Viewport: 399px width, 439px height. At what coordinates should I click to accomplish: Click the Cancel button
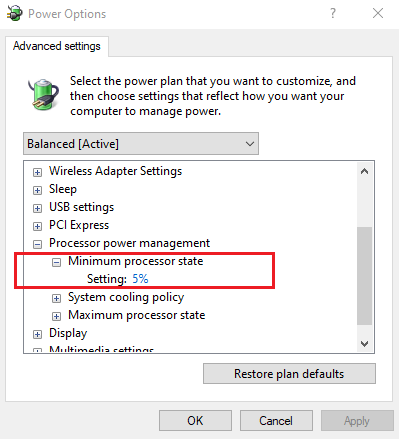pyautogui.click(x=276, y=421)
